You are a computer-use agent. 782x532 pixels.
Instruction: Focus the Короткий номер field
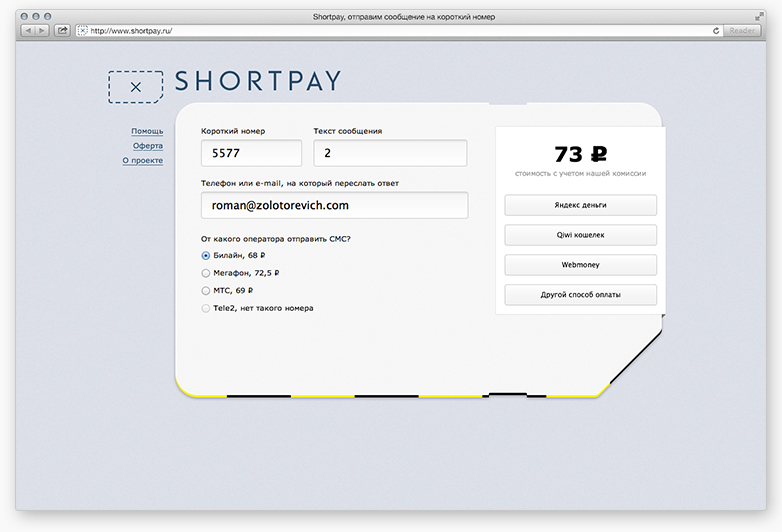click(251, 153)
